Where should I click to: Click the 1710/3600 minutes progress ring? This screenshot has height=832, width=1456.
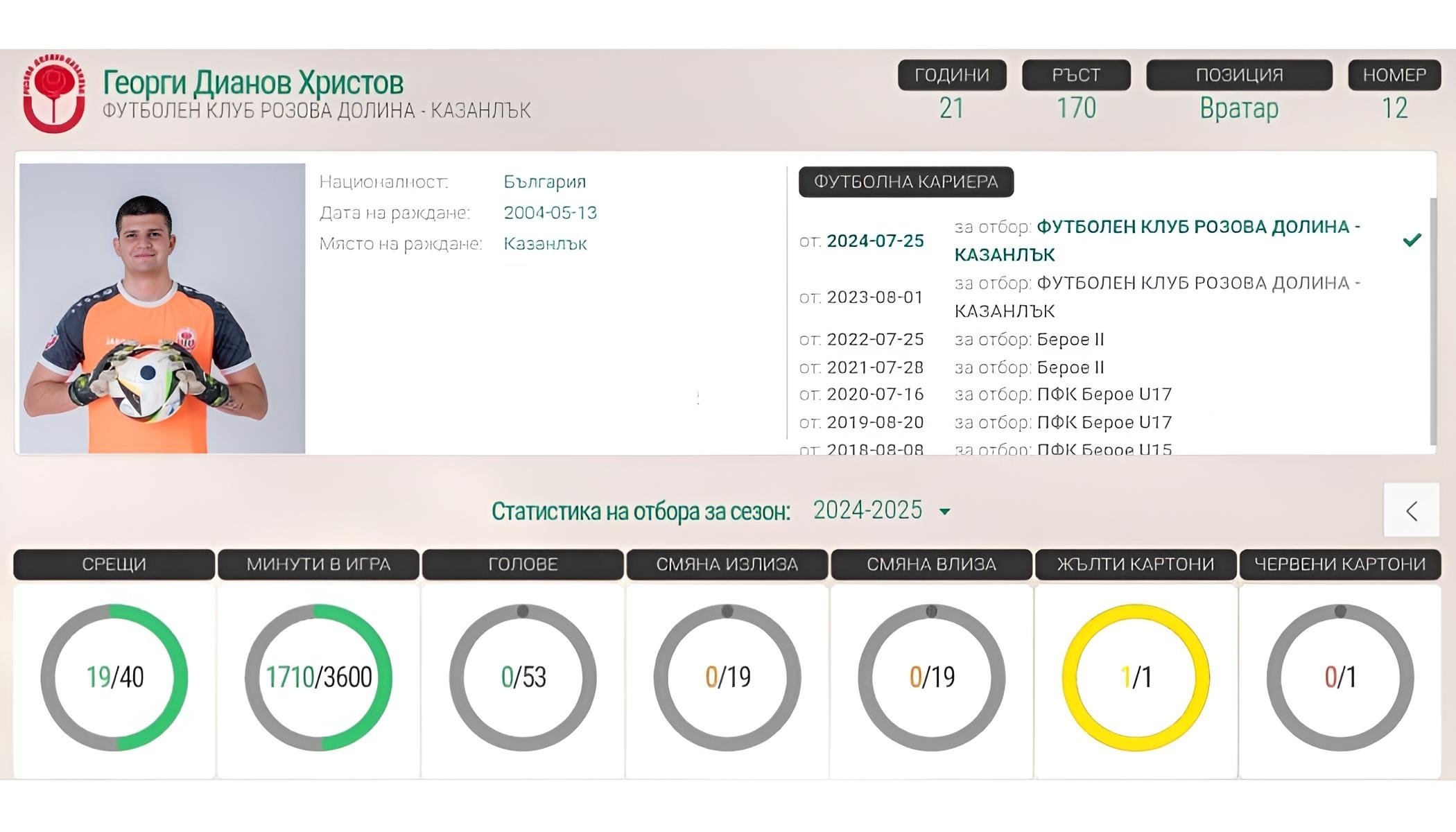pyautogui.click(x=318, y=677)
